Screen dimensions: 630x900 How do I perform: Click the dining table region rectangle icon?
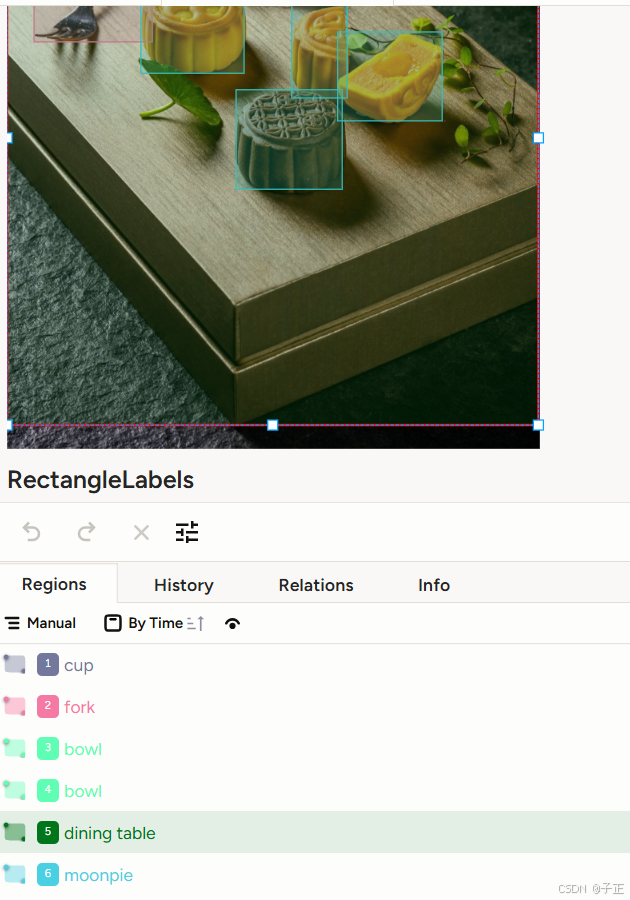point(14,833)
